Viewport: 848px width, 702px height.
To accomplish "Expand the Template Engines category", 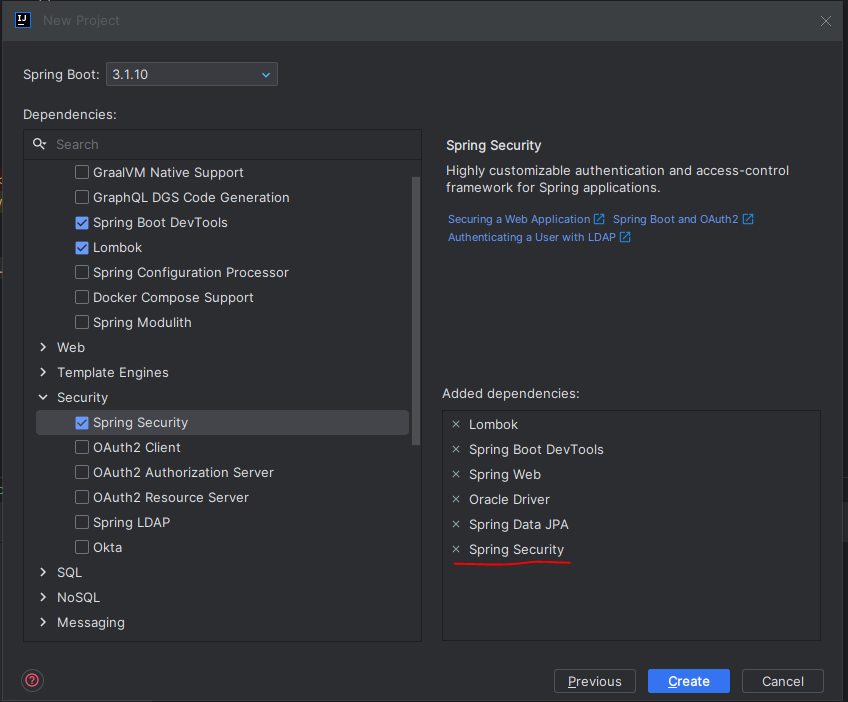I will pos(43,372).
